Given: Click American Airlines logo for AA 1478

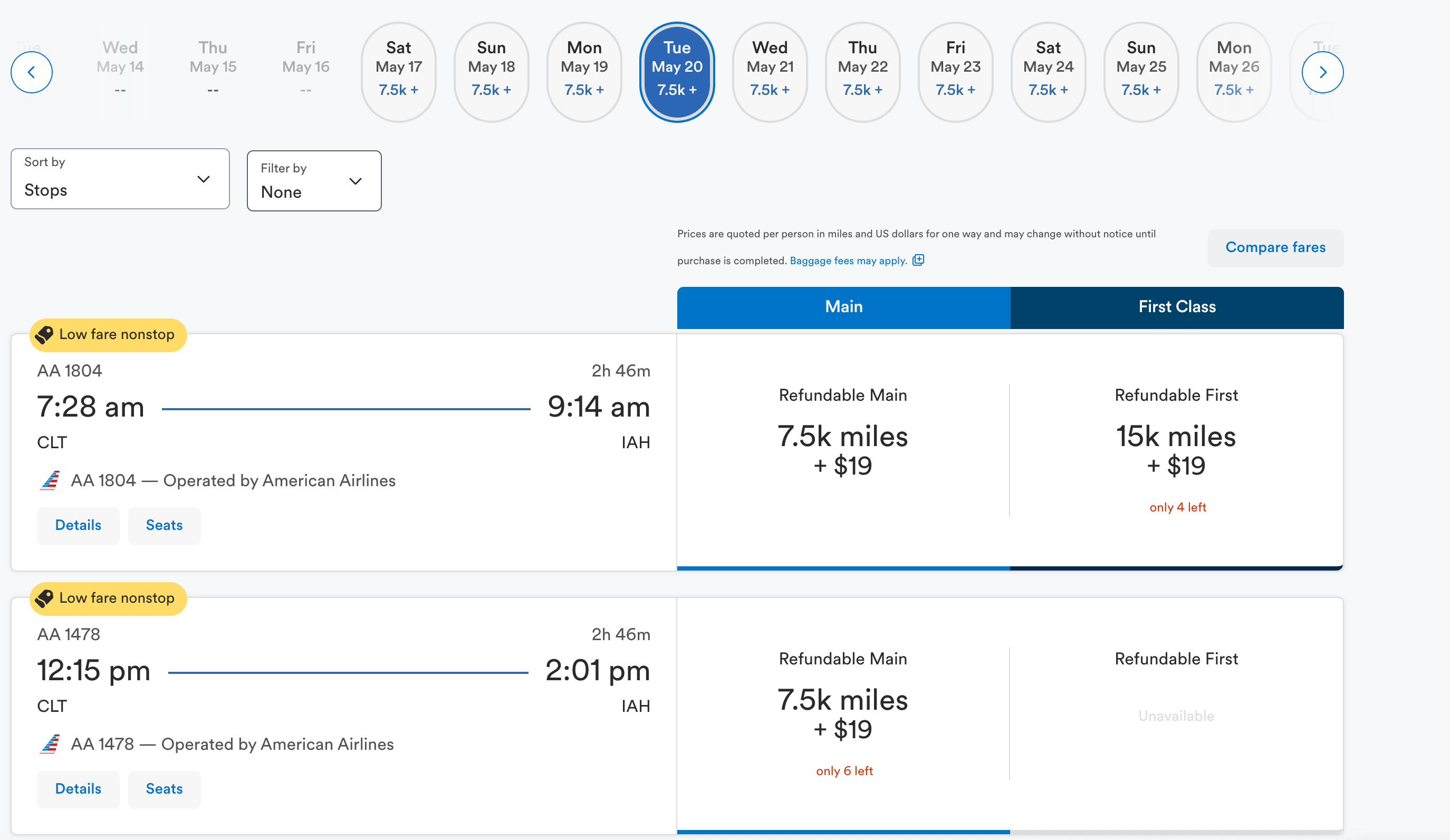Looking at the screenshot, I should point(51,744).
